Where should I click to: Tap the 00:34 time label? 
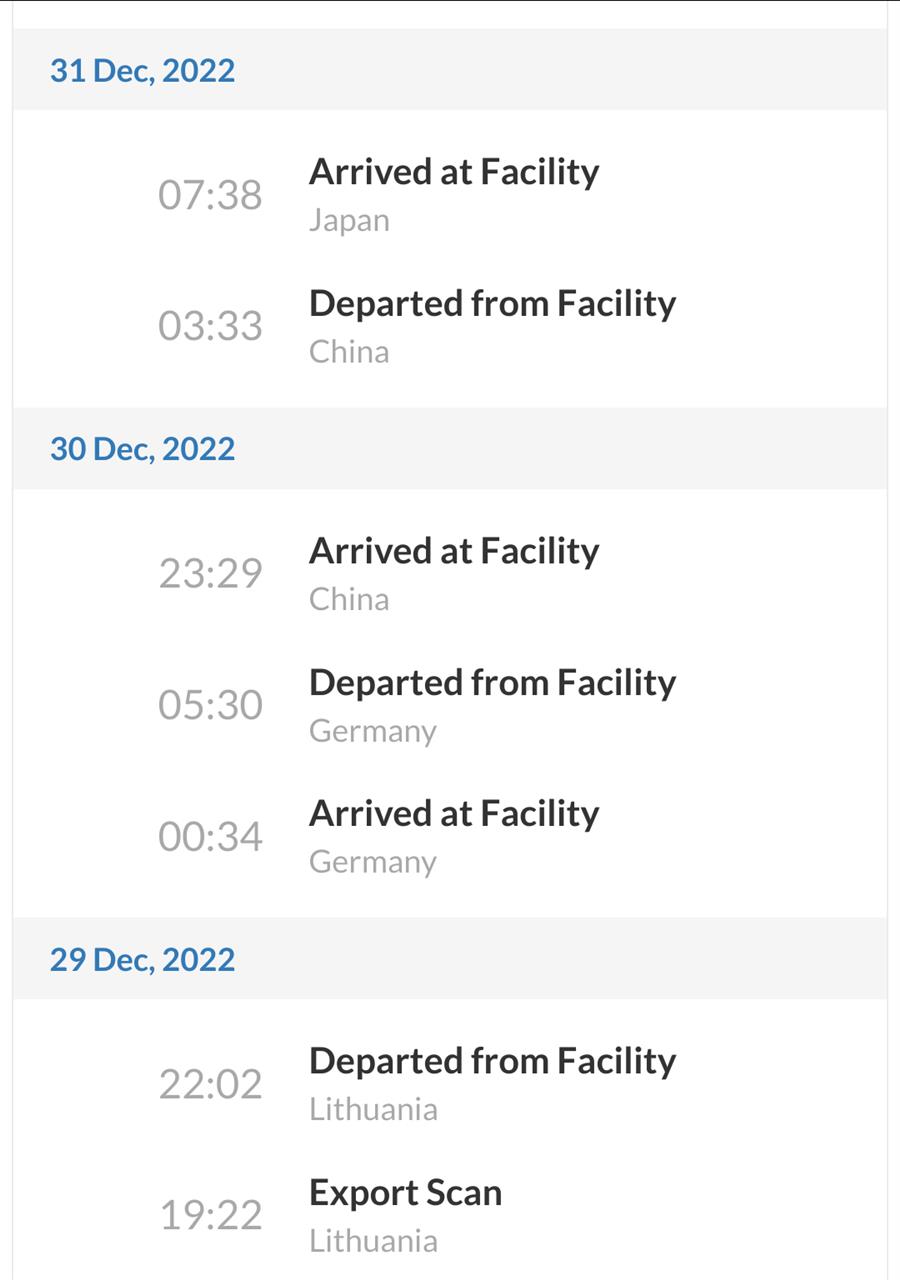pyautogui.click(x=210, y=836)
